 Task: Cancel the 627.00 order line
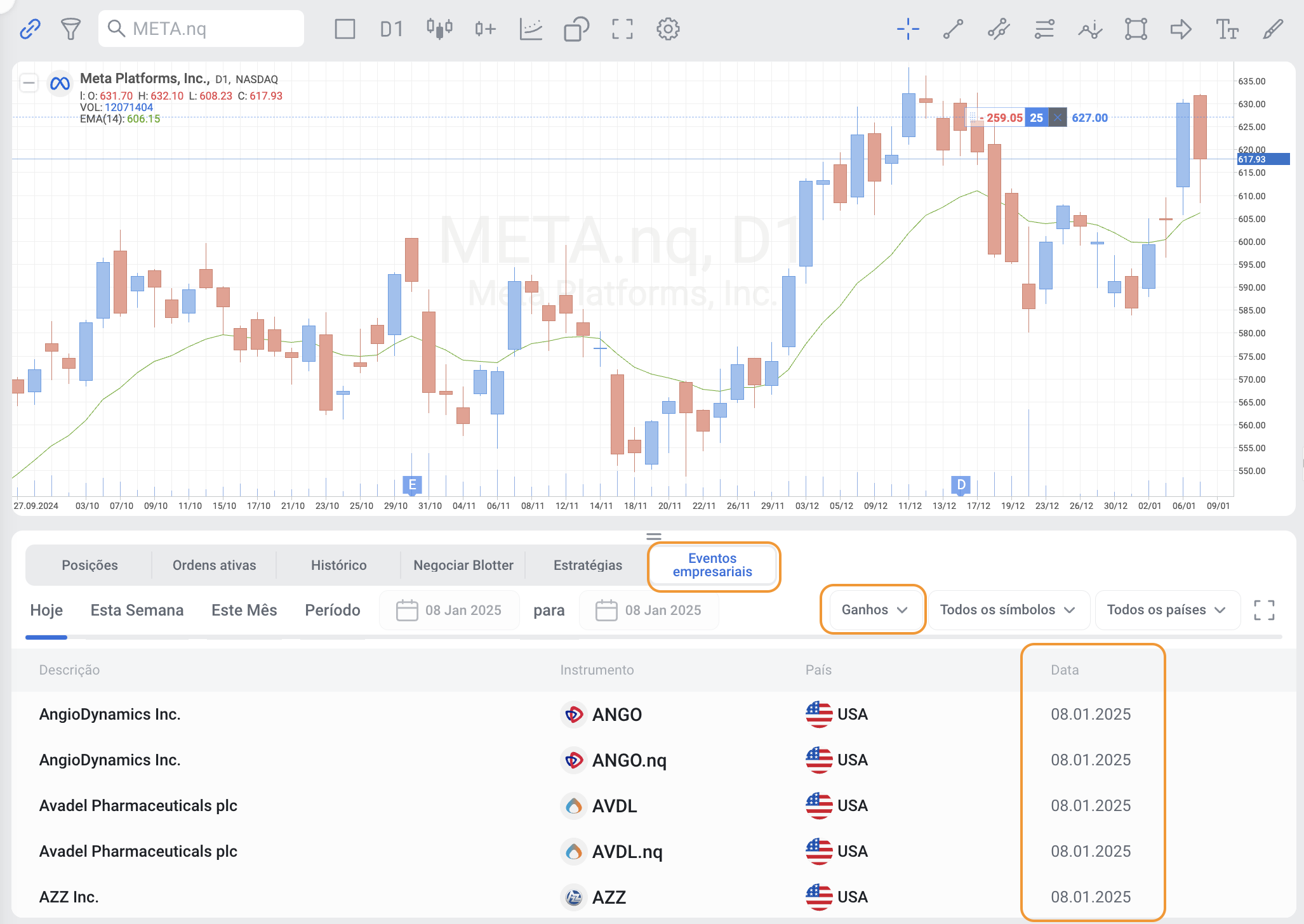click(1057, 117)
